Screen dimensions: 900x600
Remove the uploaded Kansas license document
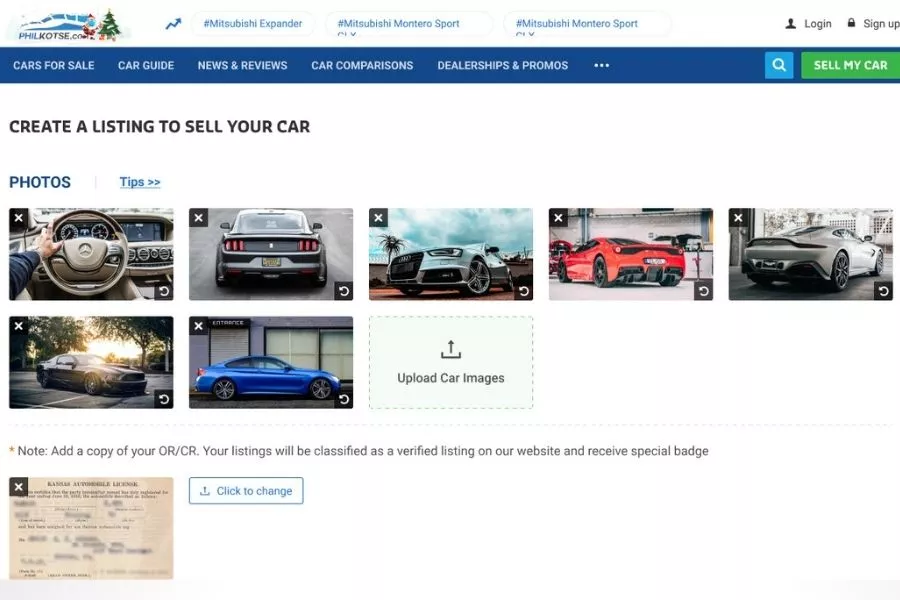[17, 486]
